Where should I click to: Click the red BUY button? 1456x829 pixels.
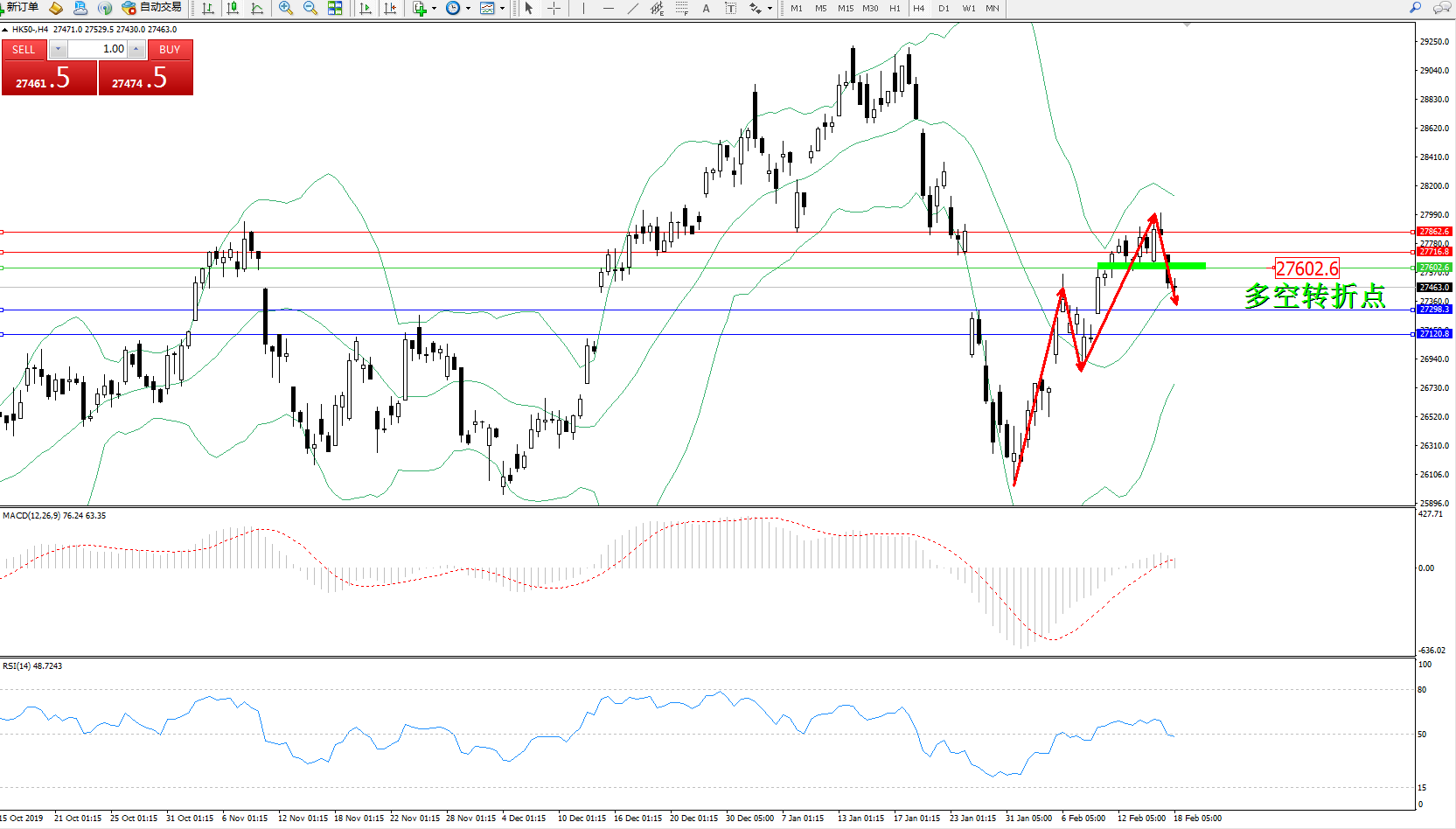click(170, 50)
